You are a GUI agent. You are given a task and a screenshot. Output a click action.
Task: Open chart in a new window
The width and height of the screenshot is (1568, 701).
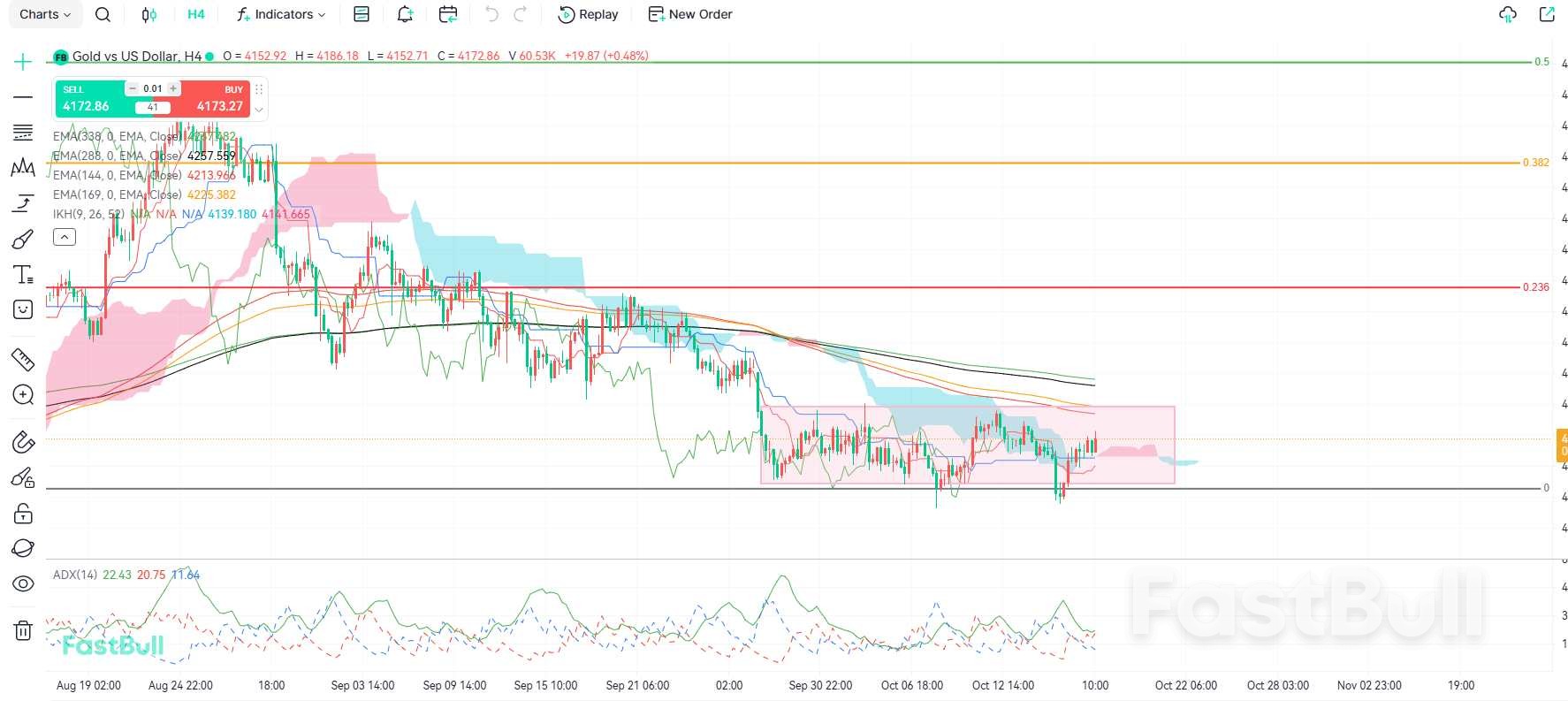(x=1547, y=14)
